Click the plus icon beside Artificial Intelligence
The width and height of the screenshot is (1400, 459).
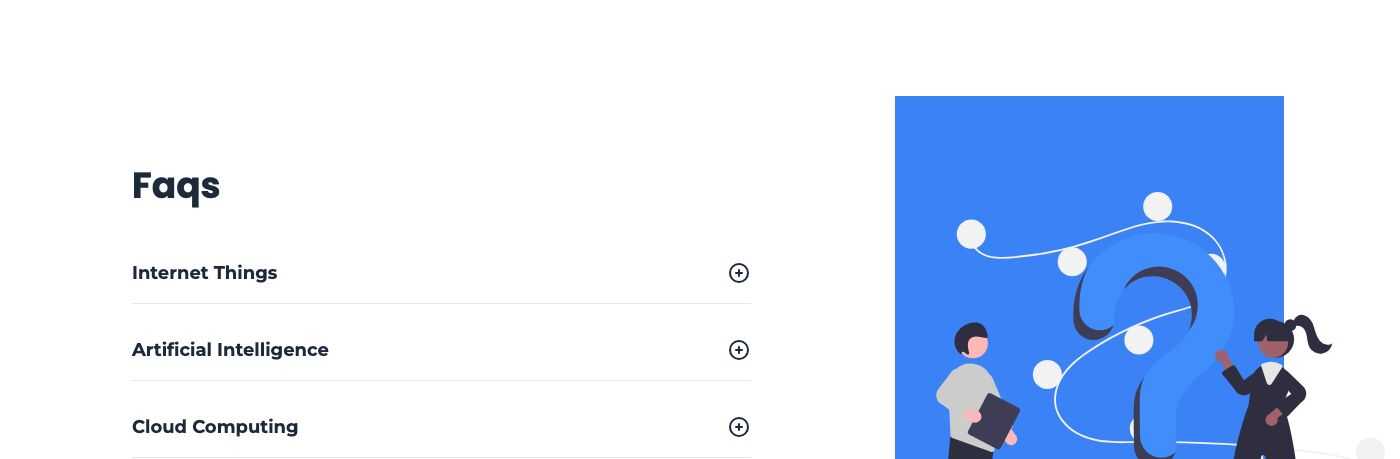click(738, 350)
